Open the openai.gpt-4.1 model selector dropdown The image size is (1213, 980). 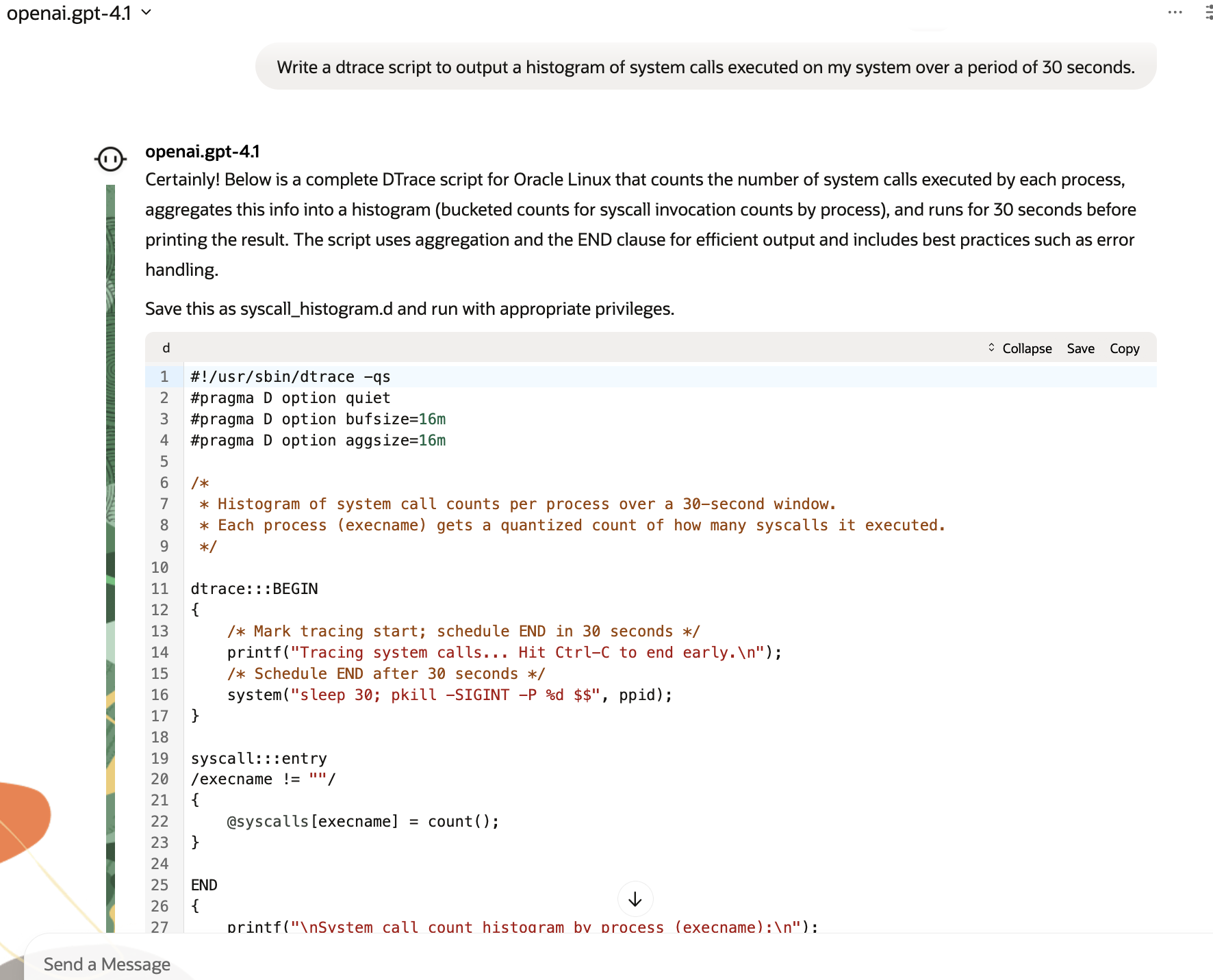tap(79, 13)
